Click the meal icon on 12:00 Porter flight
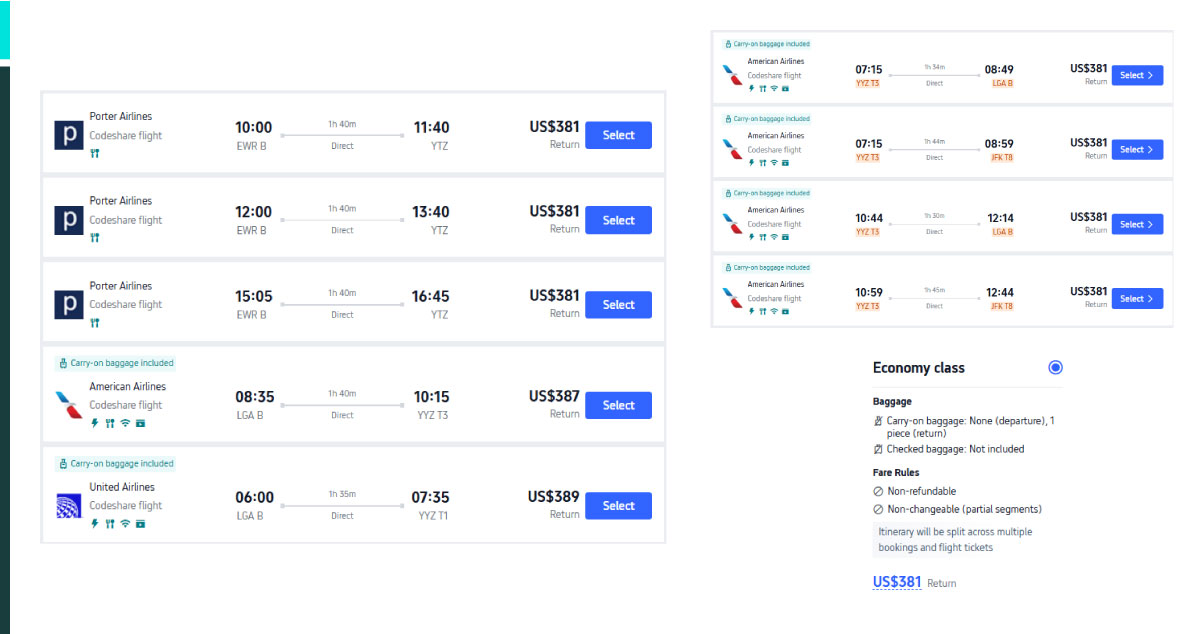This screenshot has height=634, width=1202. click(x=95, y=238)
